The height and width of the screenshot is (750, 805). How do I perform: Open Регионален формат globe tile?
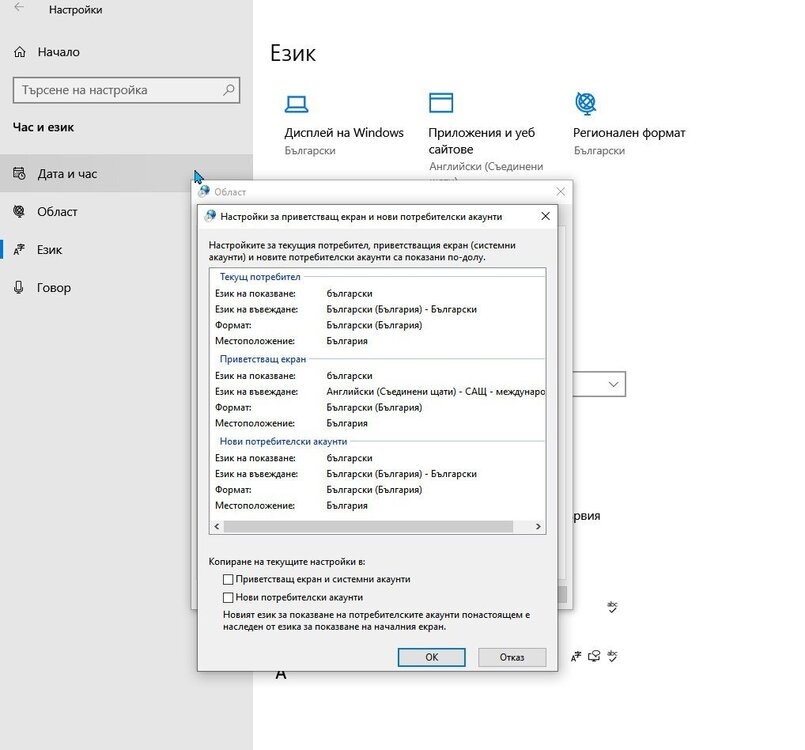pos(586,103)
